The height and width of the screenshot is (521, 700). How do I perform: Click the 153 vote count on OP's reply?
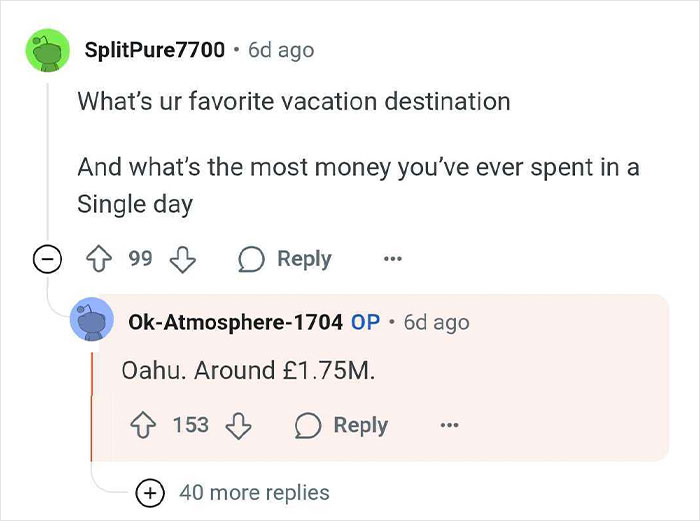(191, 425)
